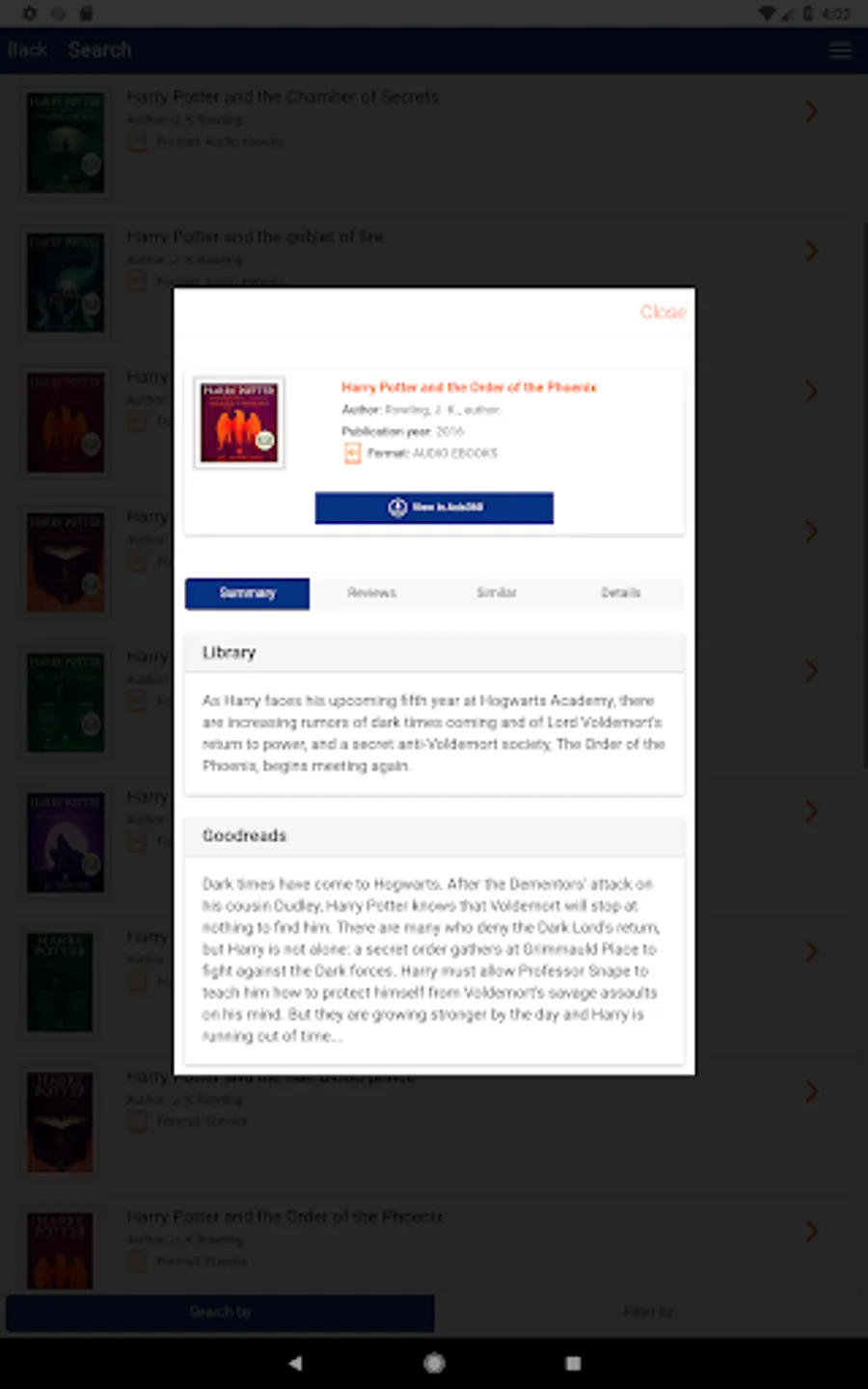Open the Filter by option
Viewport: 868px width, 1389px height.
click(x=648, y=1312)
